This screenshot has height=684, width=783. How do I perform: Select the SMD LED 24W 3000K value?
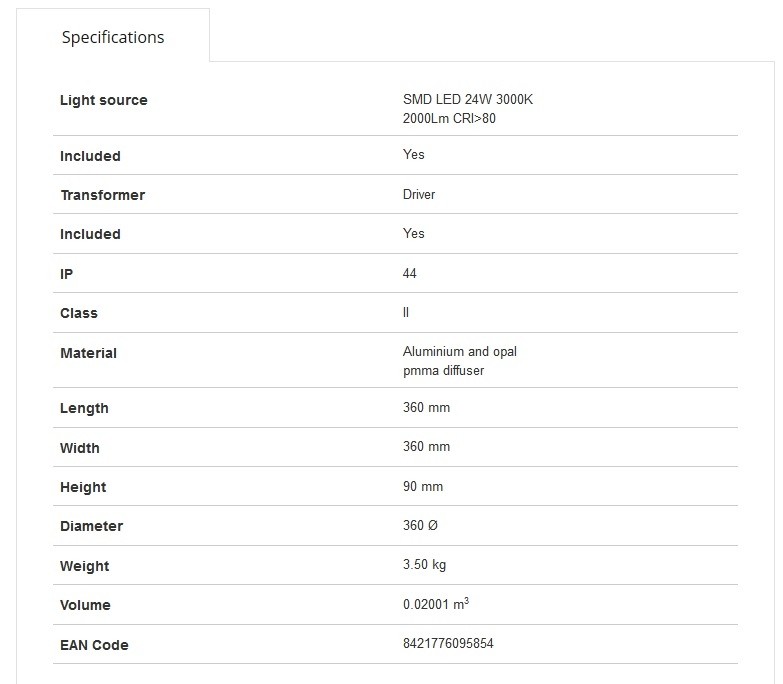[x=468, y=109]
